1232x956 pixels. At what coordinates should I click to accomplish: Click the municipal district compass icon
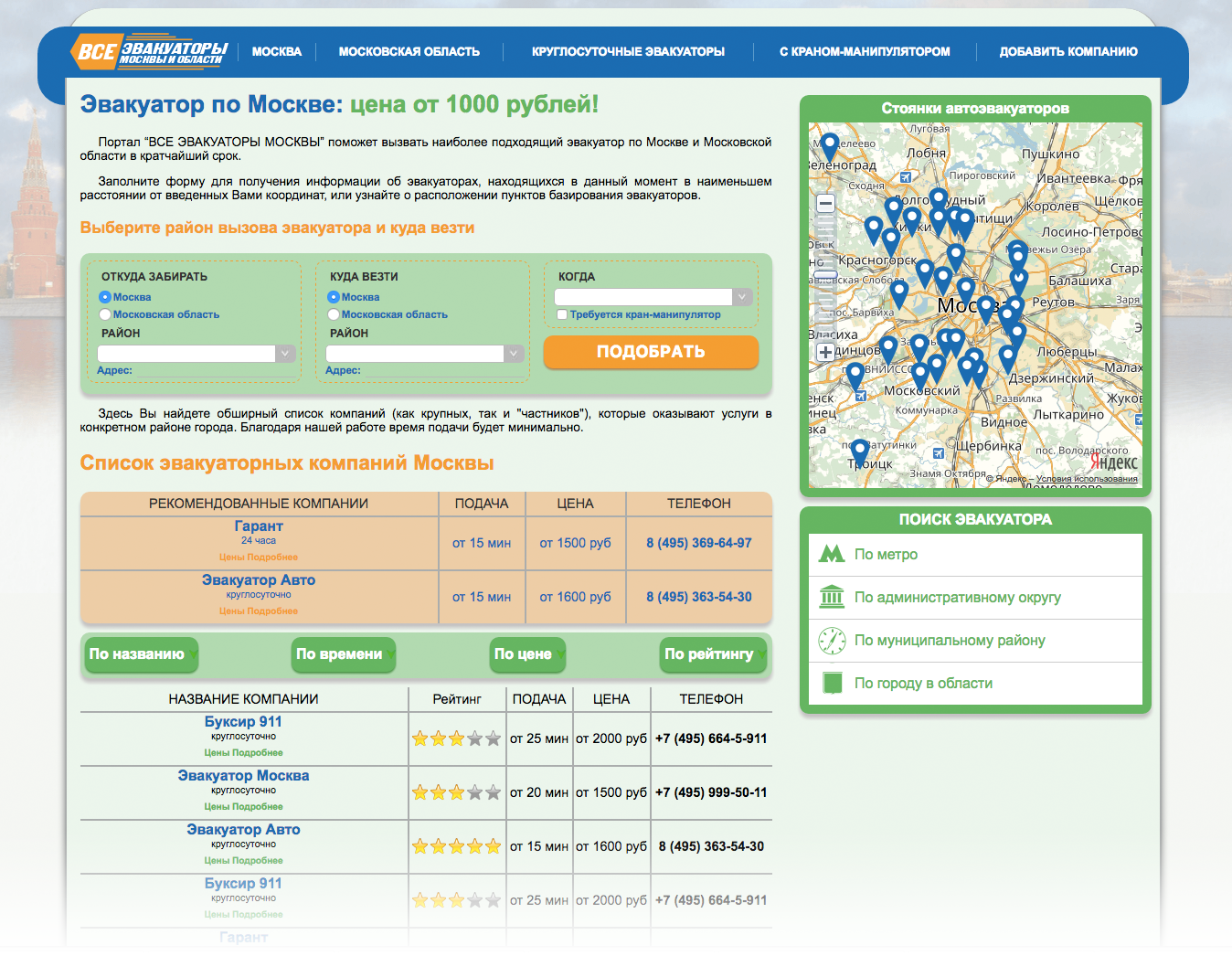point(832,641)
